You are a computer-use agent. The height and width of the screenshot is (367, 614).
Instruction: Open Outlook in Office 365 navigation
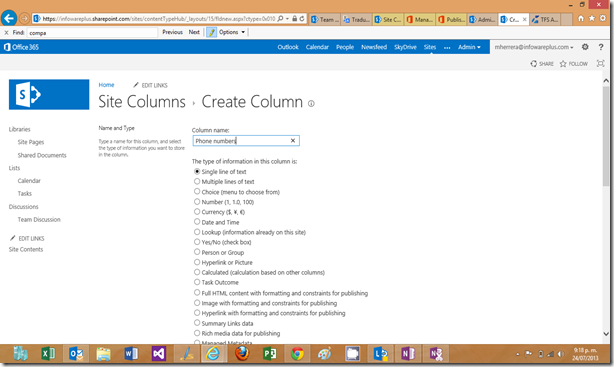pyautogui.click(x=288, y=47)
